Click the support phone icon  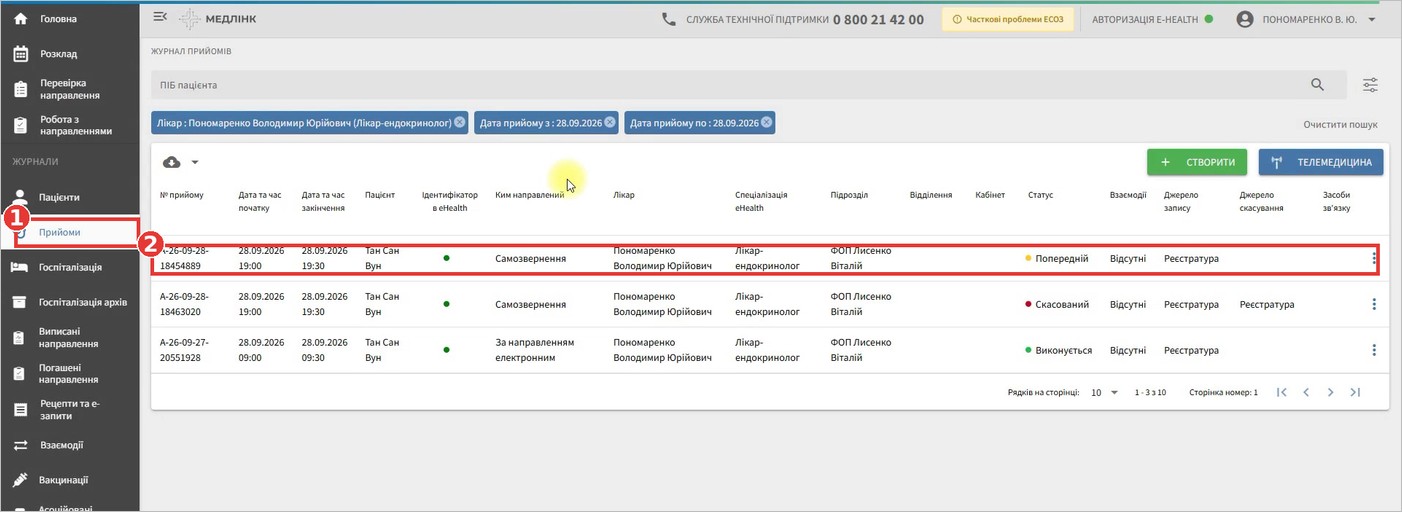coord(669,19)
